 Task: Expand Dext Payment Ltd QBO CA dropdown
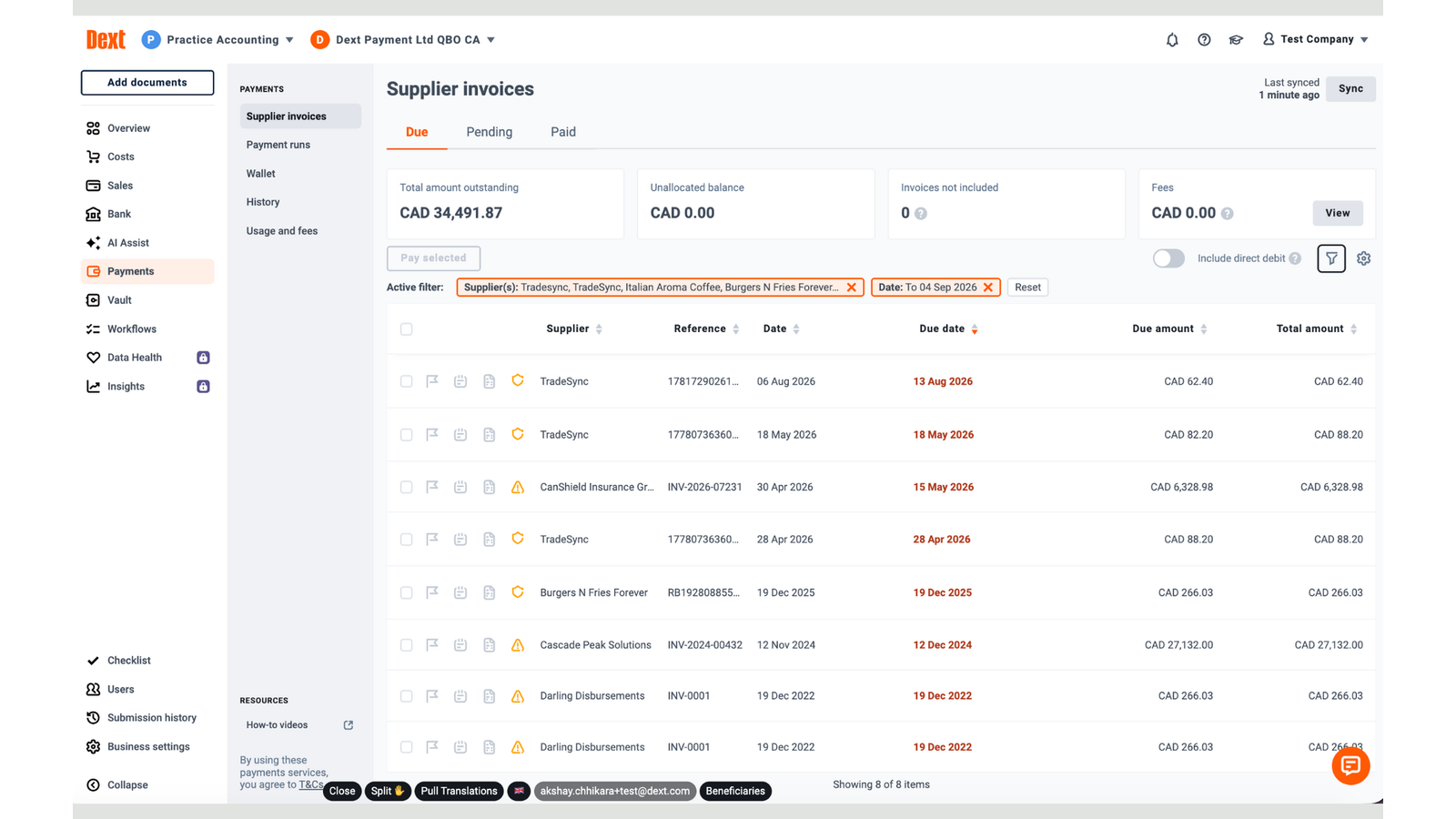403,40
